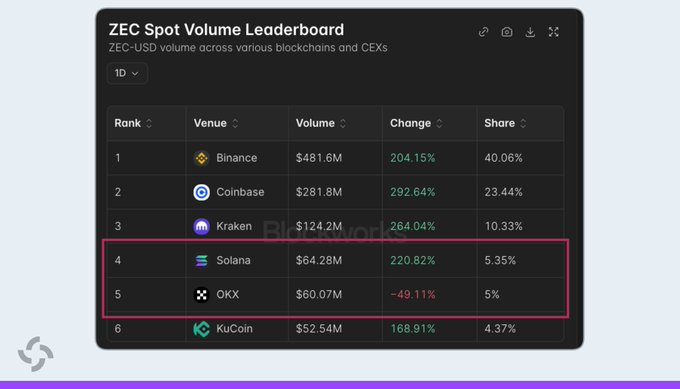Click the -49.11% change value
Screen dimensions: 680x389
[412, 295]
